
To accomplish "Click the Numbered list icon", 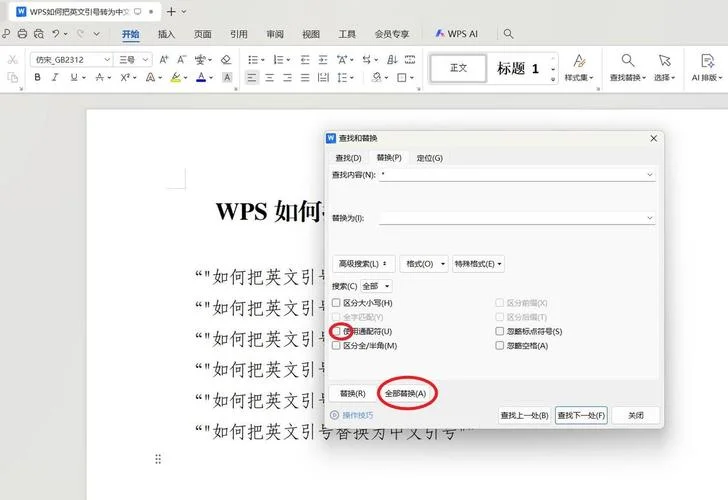I will (x=279, y=59).
